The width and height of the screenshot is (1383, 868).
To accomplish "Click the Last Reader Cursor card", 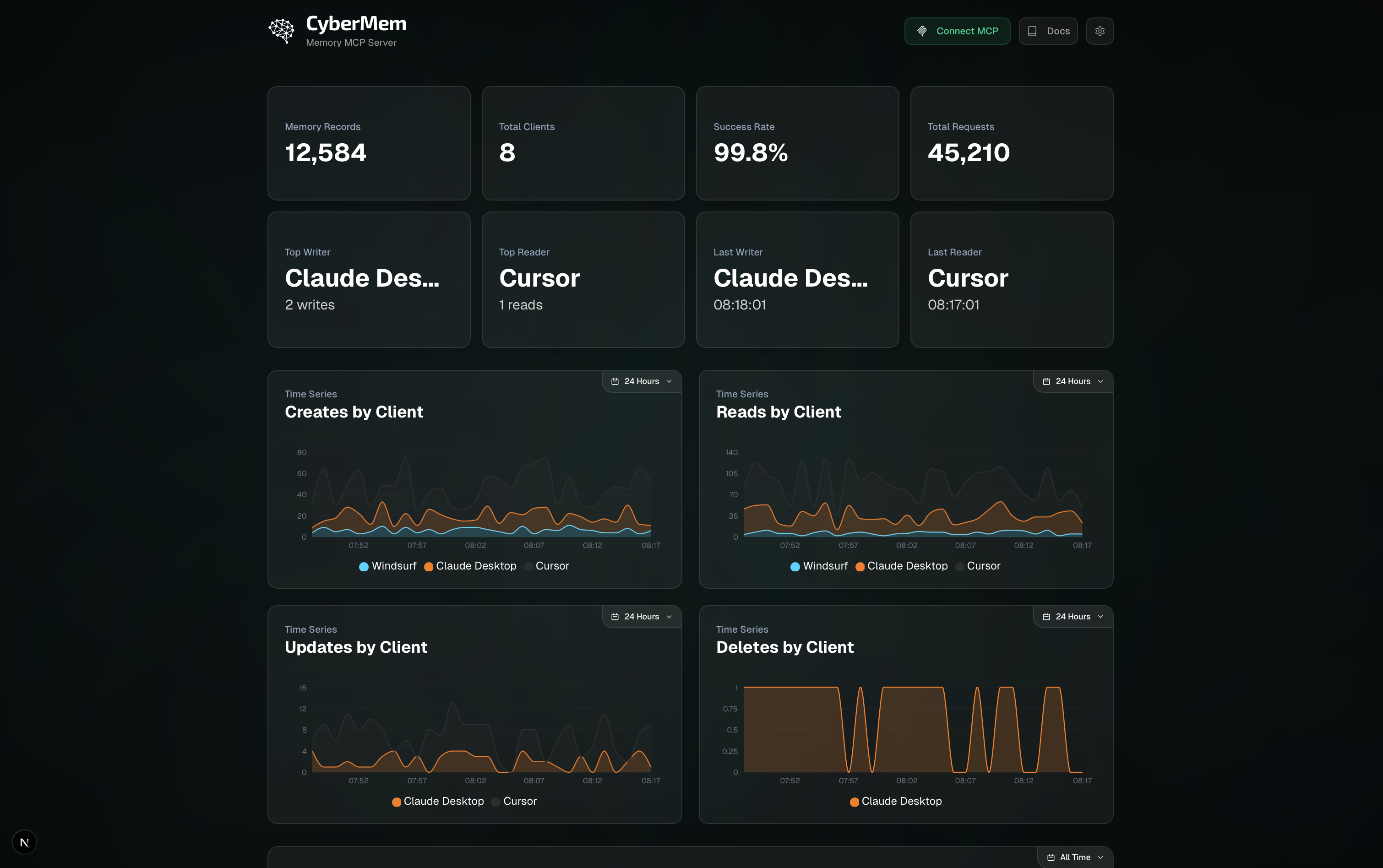I will [x=1012, y=280].
